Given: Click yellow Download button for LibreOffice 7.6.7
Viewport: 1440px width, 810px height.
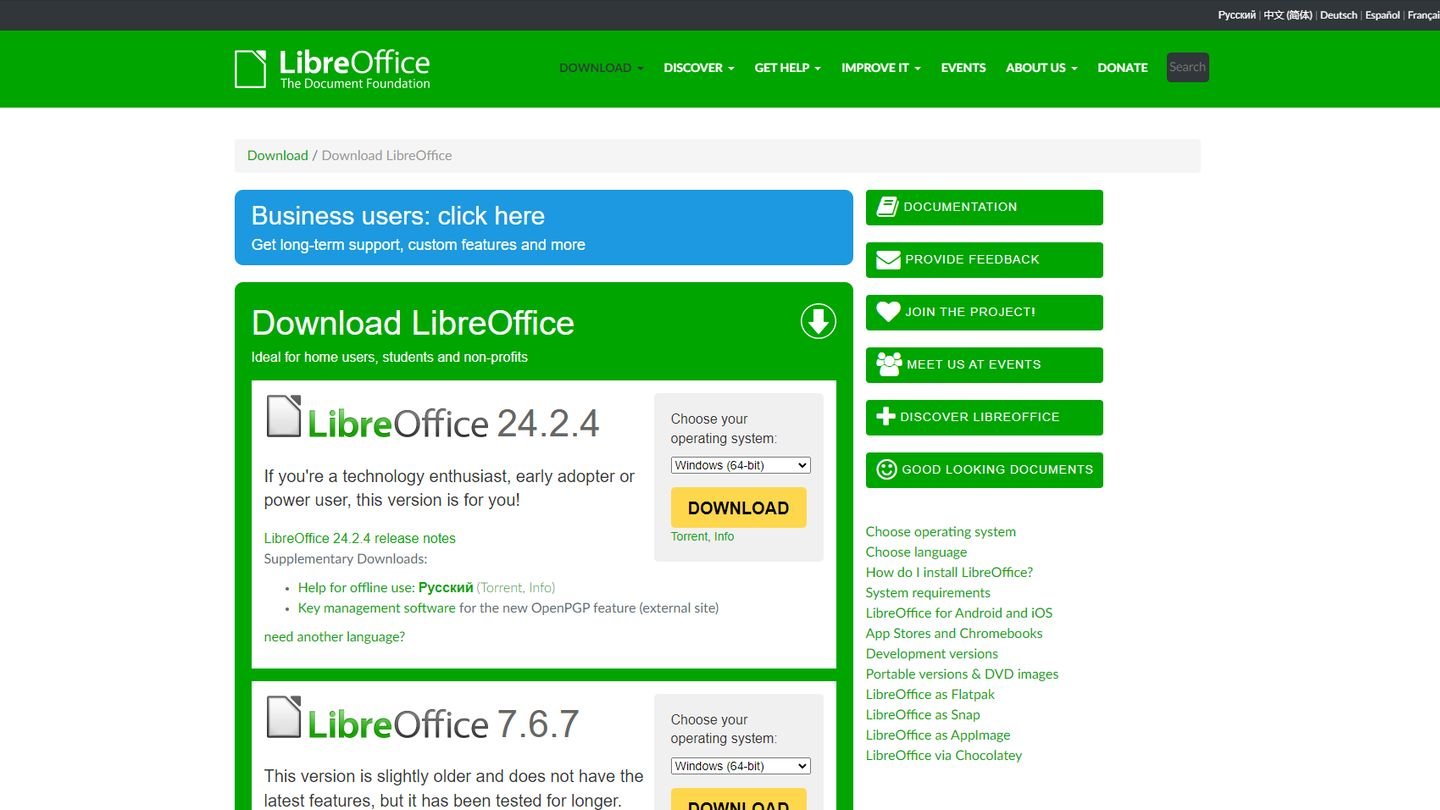Looking at the screenshot, I should (738, 800).
